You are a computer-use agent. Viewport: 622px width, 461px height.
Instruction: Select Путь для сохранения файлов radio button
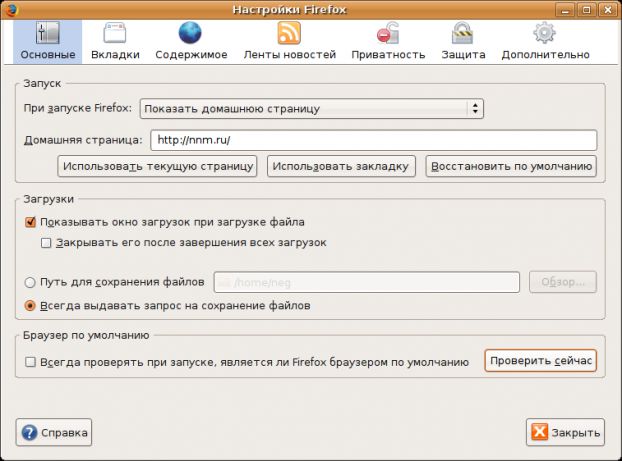30,283
